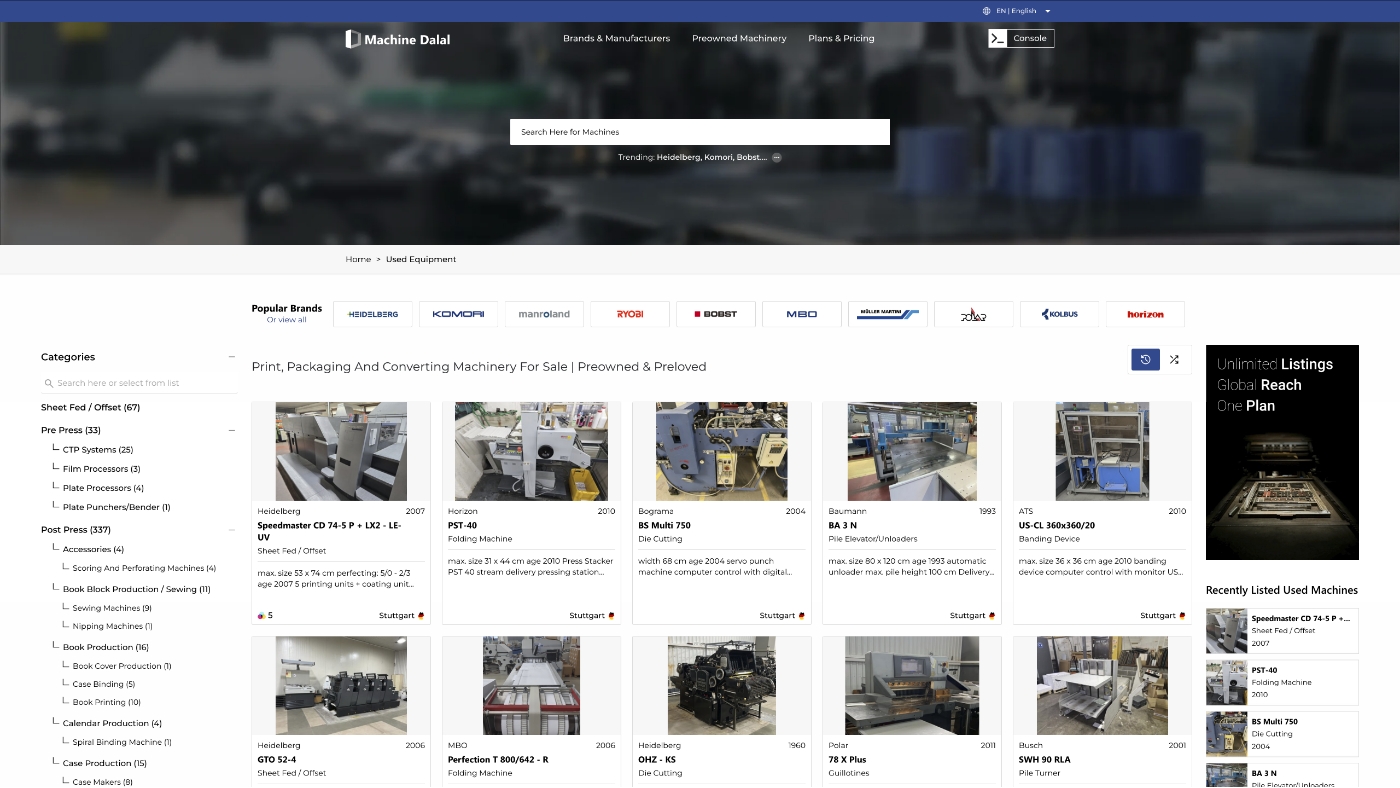Select the Komori brand logo
This screenshot has height=788, width=1400.
click(458, 314)
